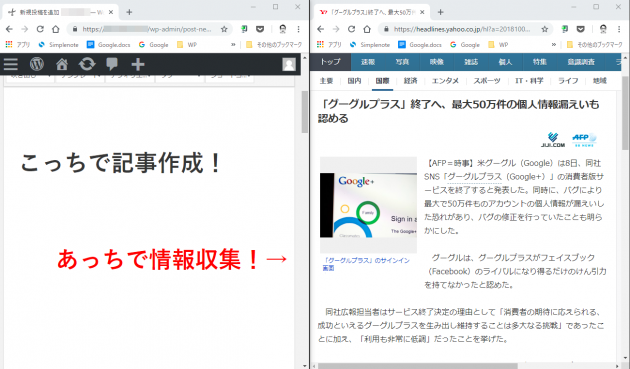Close the WordPress new post tab

pos(110,12)
